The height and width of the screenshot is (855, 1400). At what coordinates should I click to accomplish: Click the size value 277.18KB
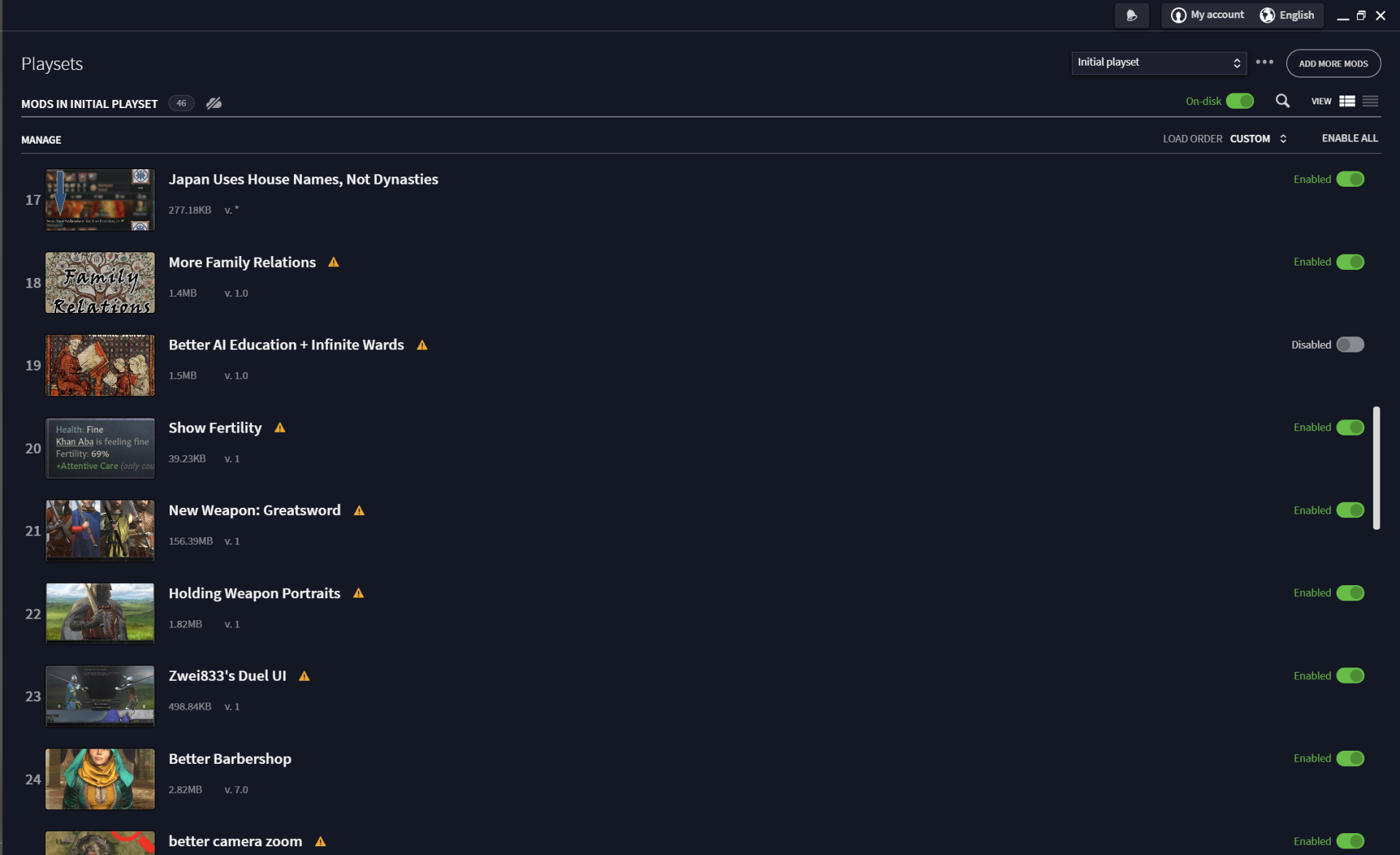pos(190,210)
